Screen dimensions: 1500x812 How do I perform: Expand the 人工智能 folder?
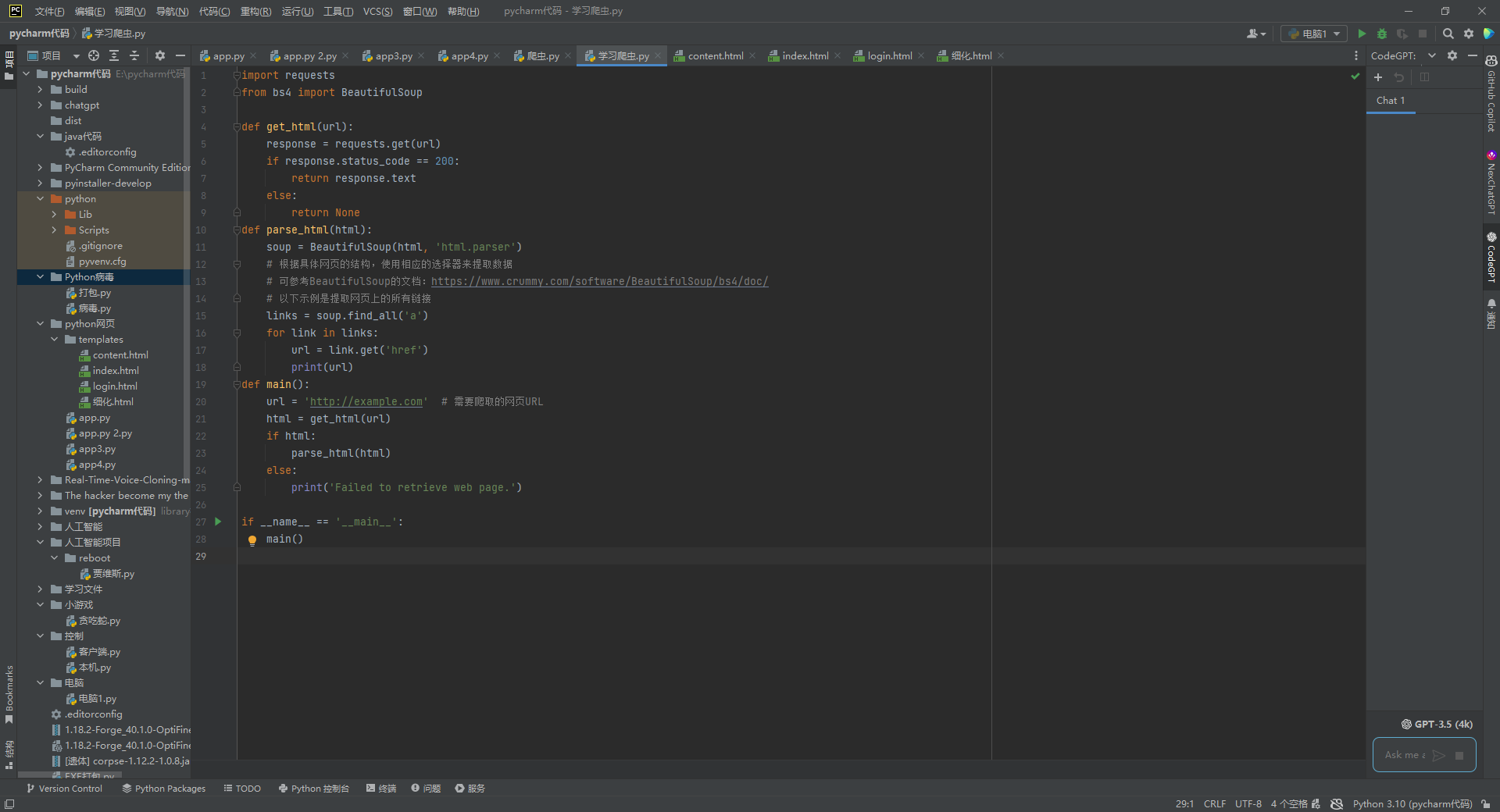(x=40, y=527)
